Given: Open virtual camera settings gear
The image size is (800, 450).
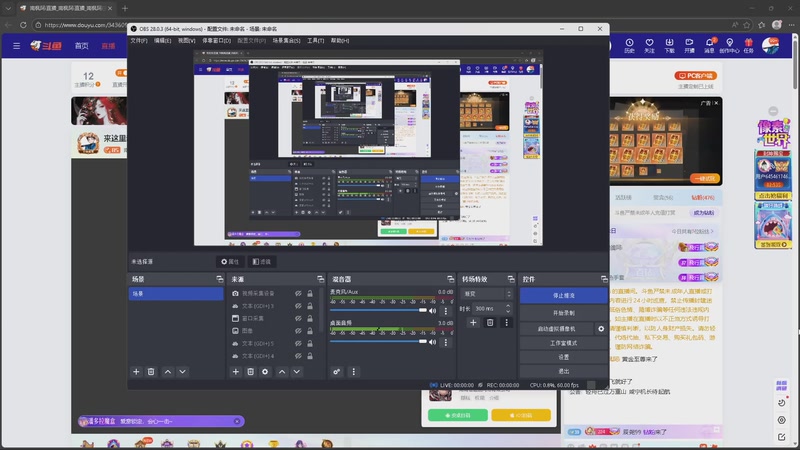Looking at the screenshot, I should point(601,329).
